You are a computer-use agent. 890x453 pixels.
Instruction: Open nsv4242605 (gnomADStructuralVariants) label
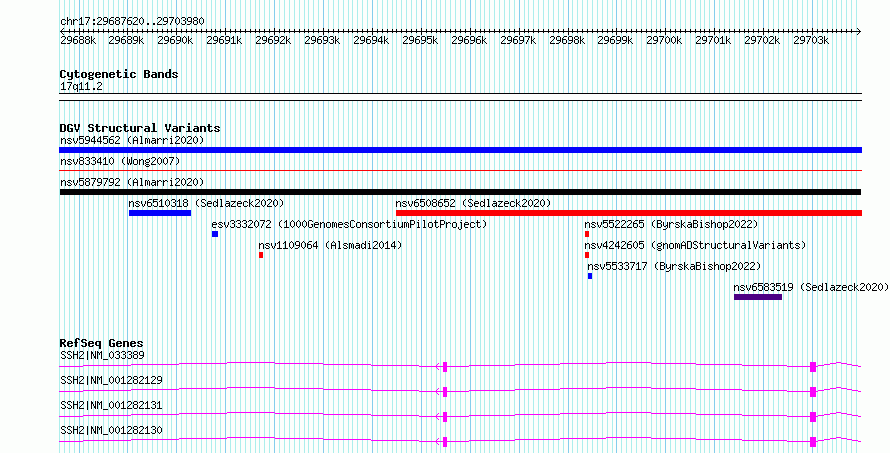pos(695,245)
